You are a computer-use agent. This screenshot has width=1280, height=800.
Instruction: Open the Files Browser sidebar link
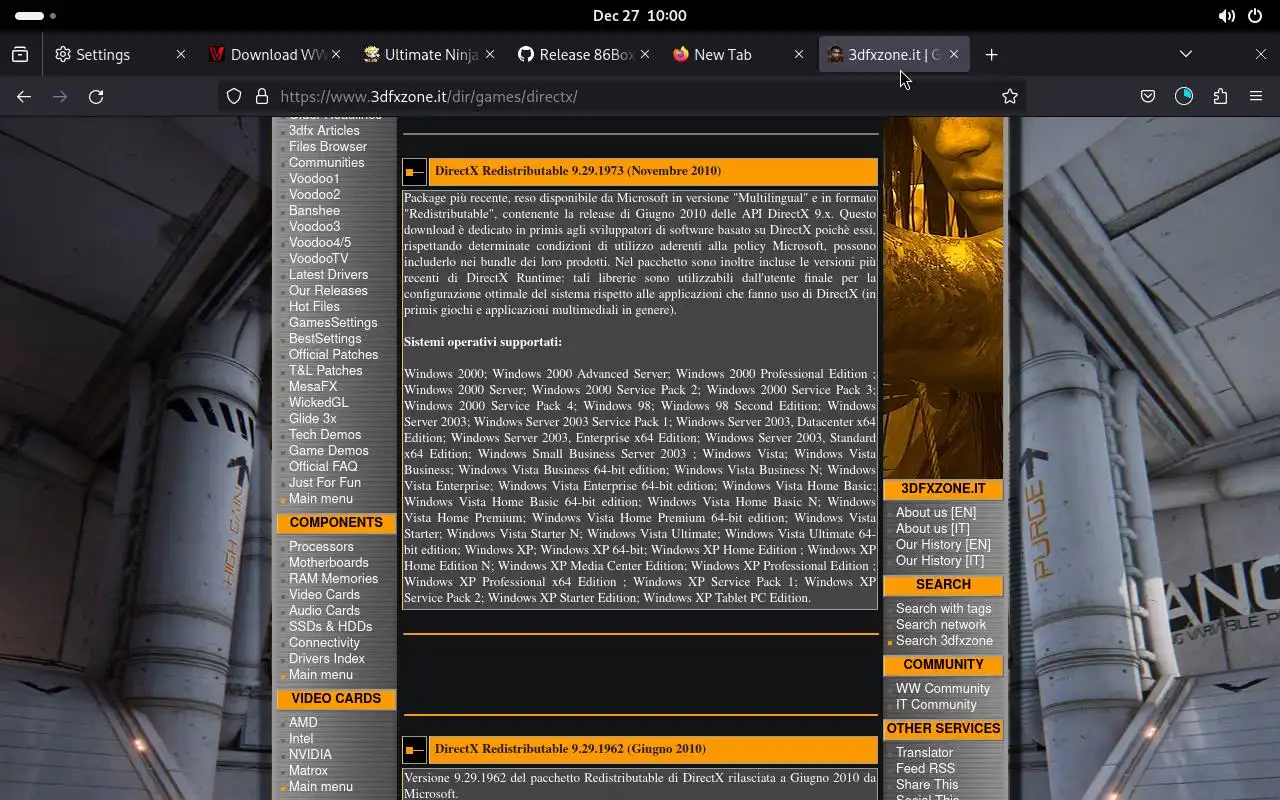328,147
